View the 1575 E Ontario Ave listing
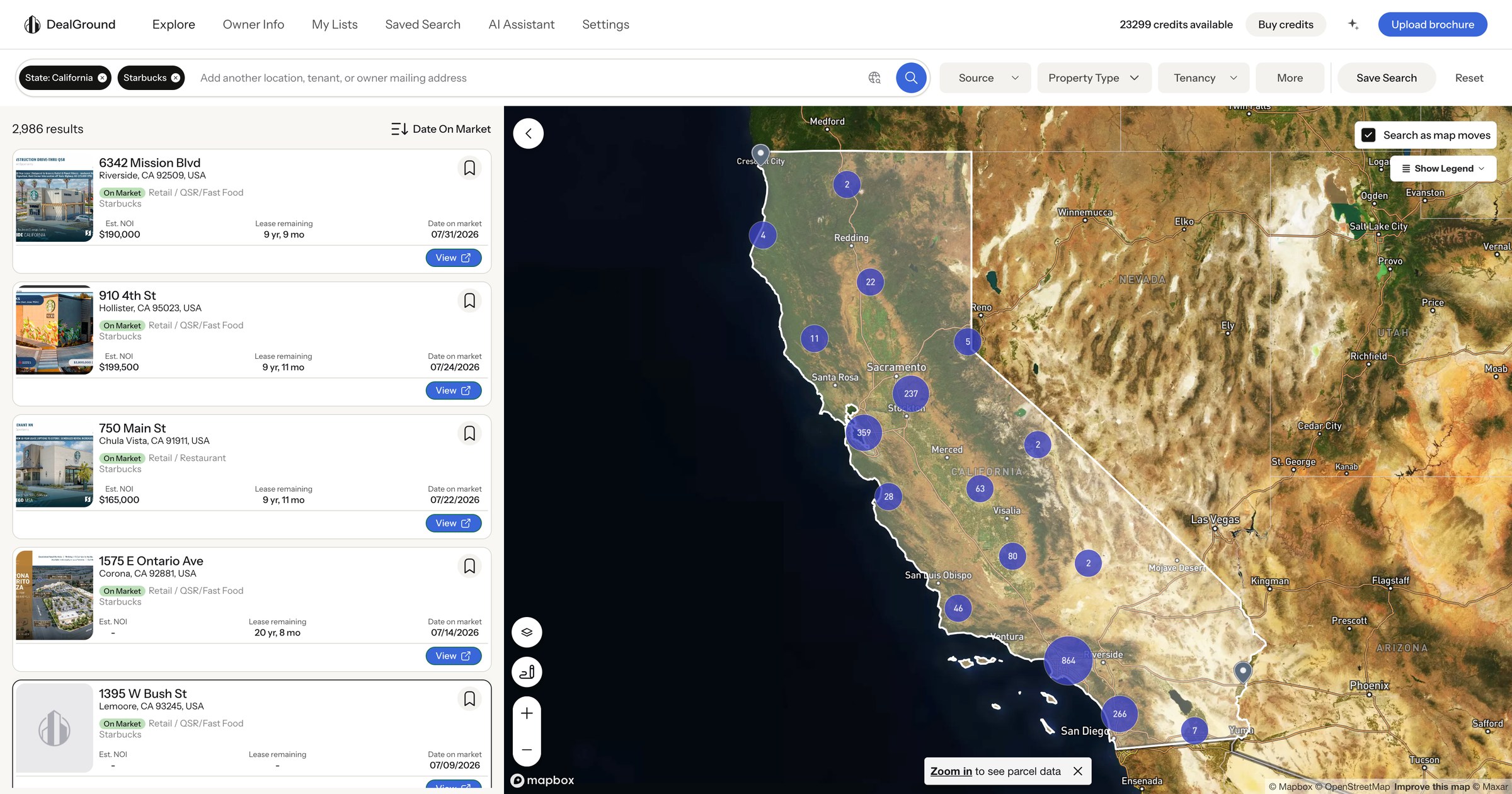The width and height of the screenshot is (1512, 794). (454, 656)
